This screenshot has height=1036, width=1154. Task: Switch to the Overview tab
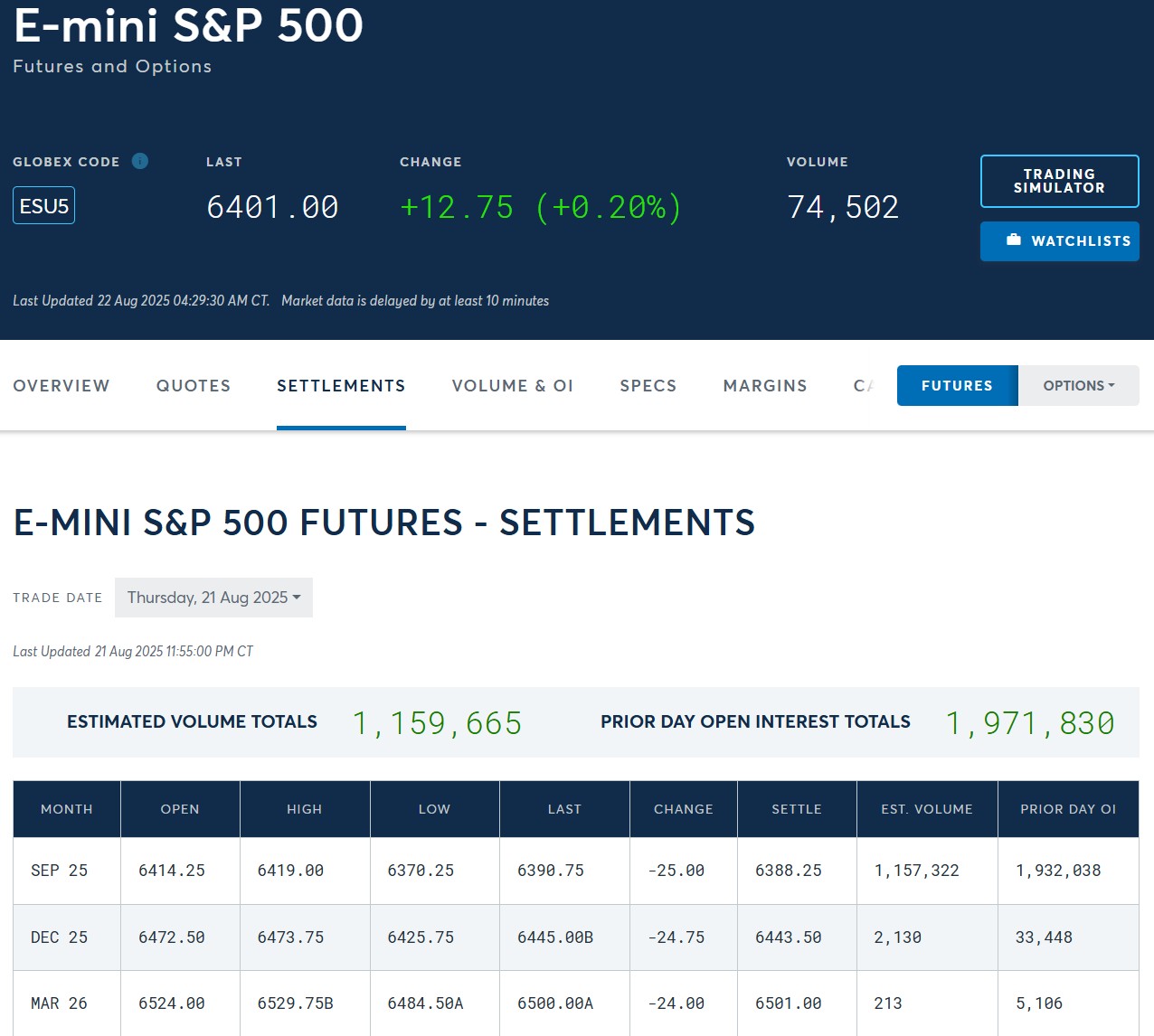61,386
